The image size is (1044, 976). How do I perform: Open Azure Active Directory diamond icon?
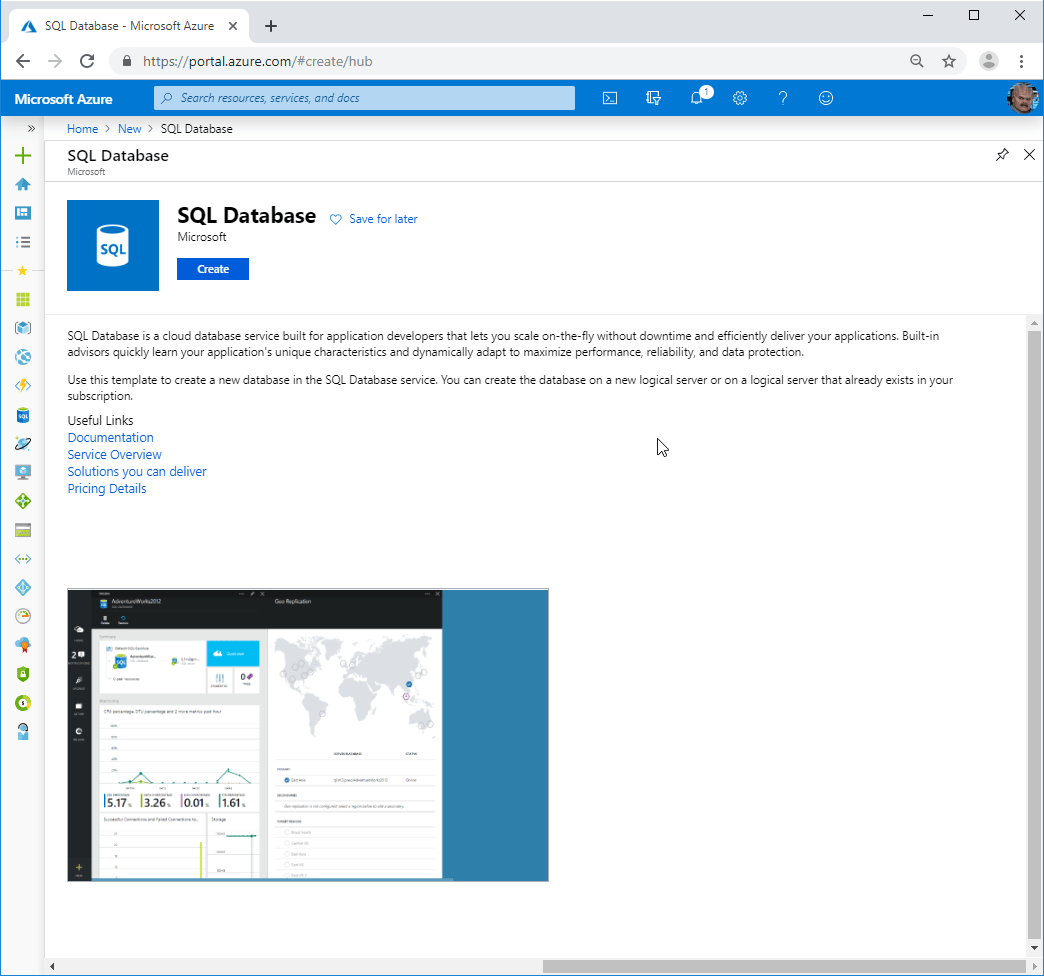tap(23, 587)
